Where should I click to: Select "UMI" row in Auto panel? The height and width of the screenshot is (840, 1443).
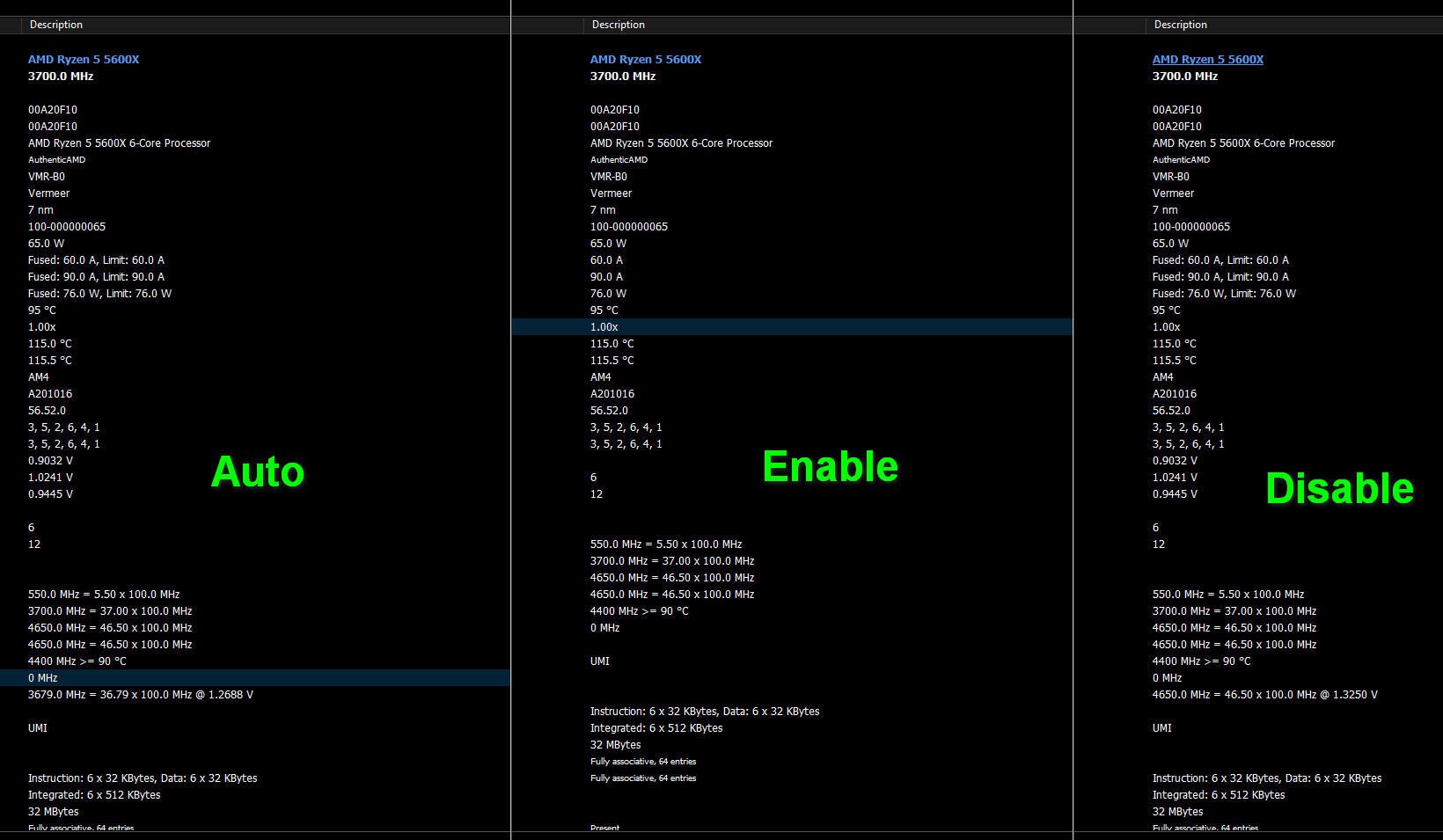tap(38, 728)
